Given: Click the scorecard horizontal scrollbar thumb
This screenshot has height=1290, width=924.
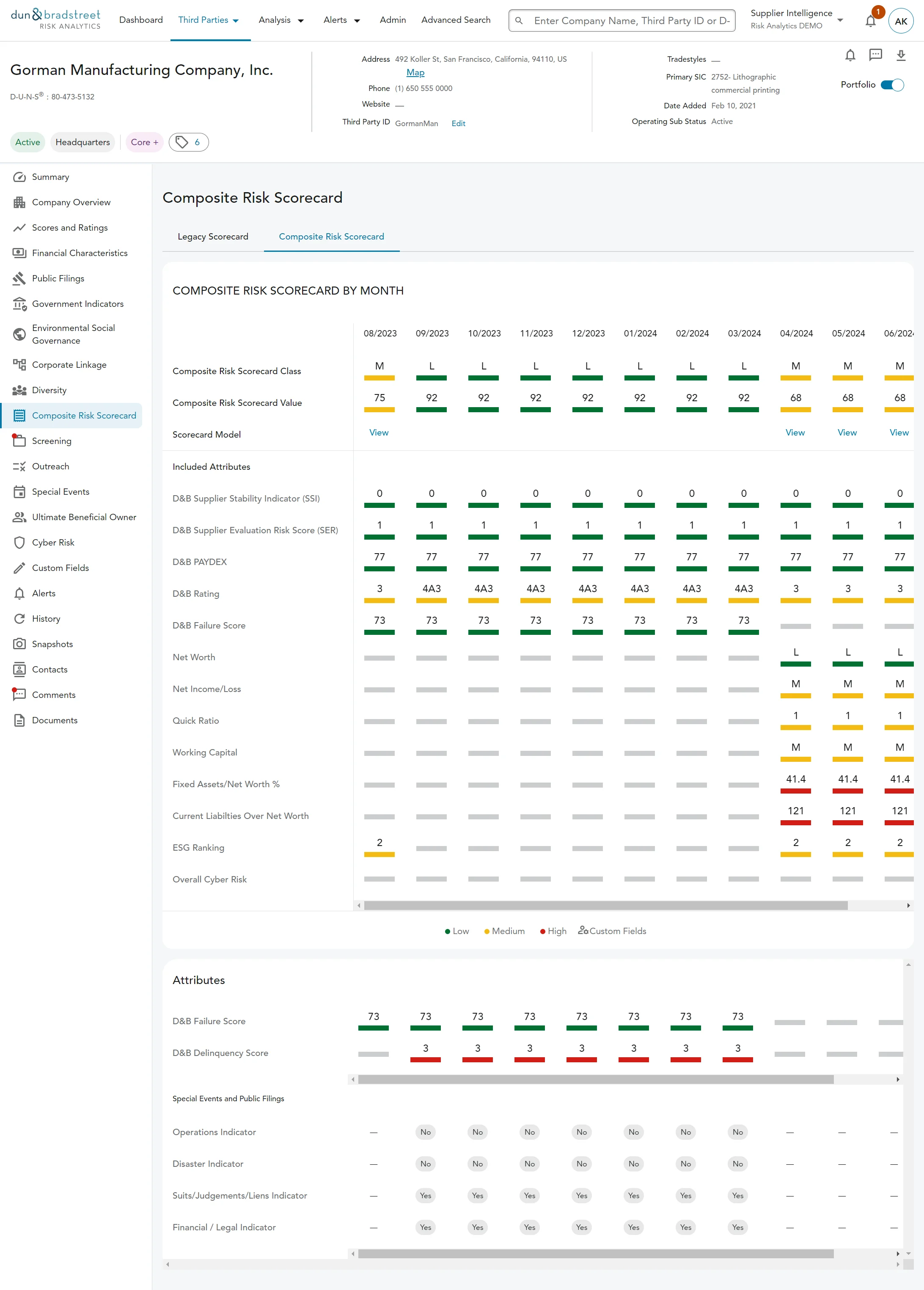Looking at the screenshot, I should [x=605, y=905].
